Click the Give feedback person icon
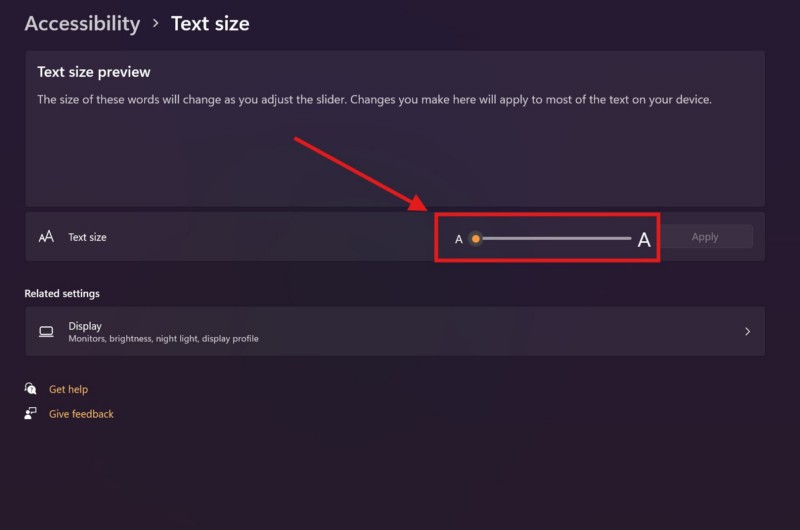 point(31,413)
